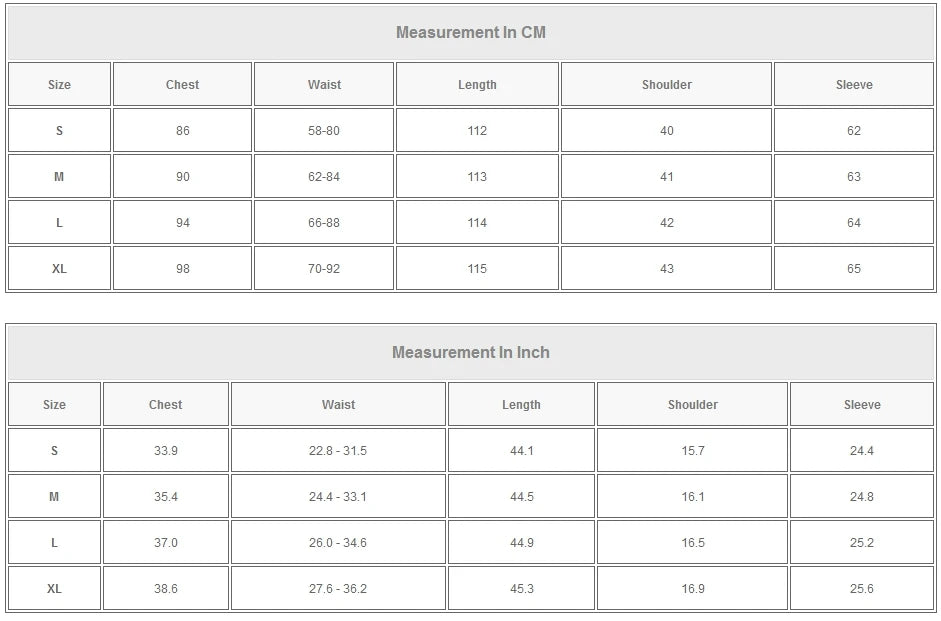Click the Size header in the Inch table

coord(54,405)
